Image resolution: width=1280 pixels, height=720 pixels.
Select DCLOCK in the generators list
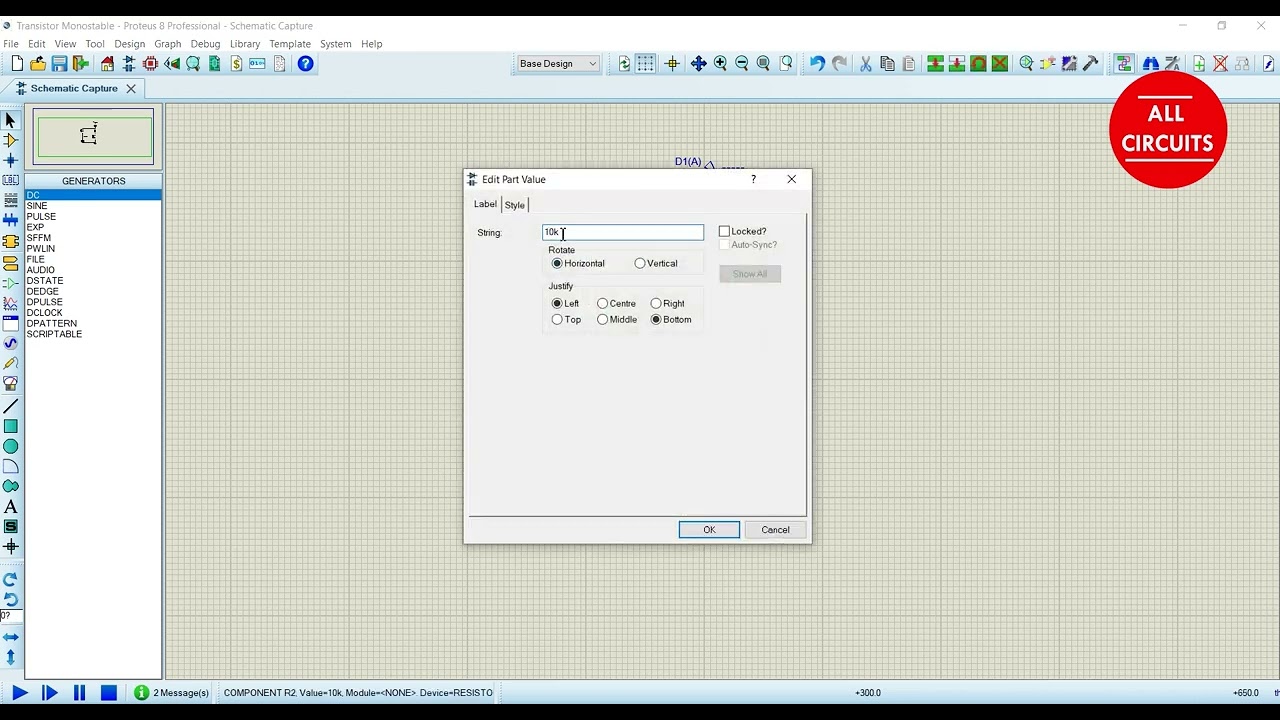coord(44,313)
